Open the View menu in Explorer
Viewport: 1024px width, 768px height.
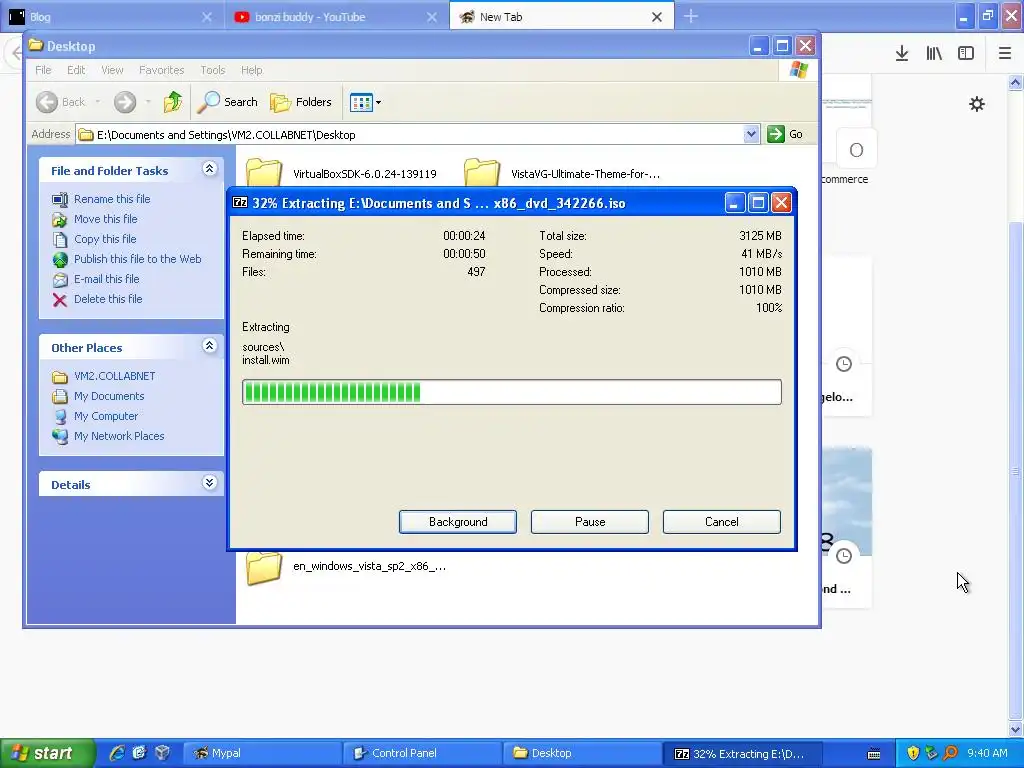(x=112, y=70)
